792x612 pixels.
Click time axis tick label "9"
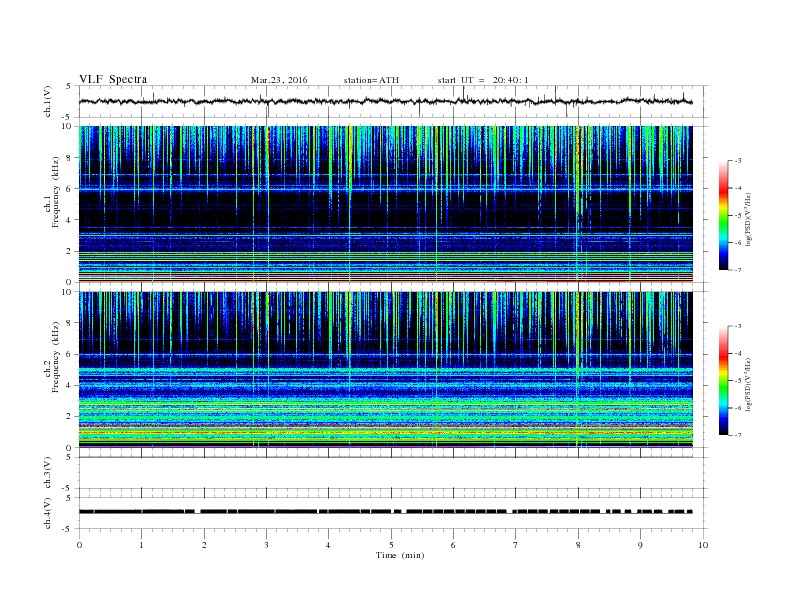[640, 545]
